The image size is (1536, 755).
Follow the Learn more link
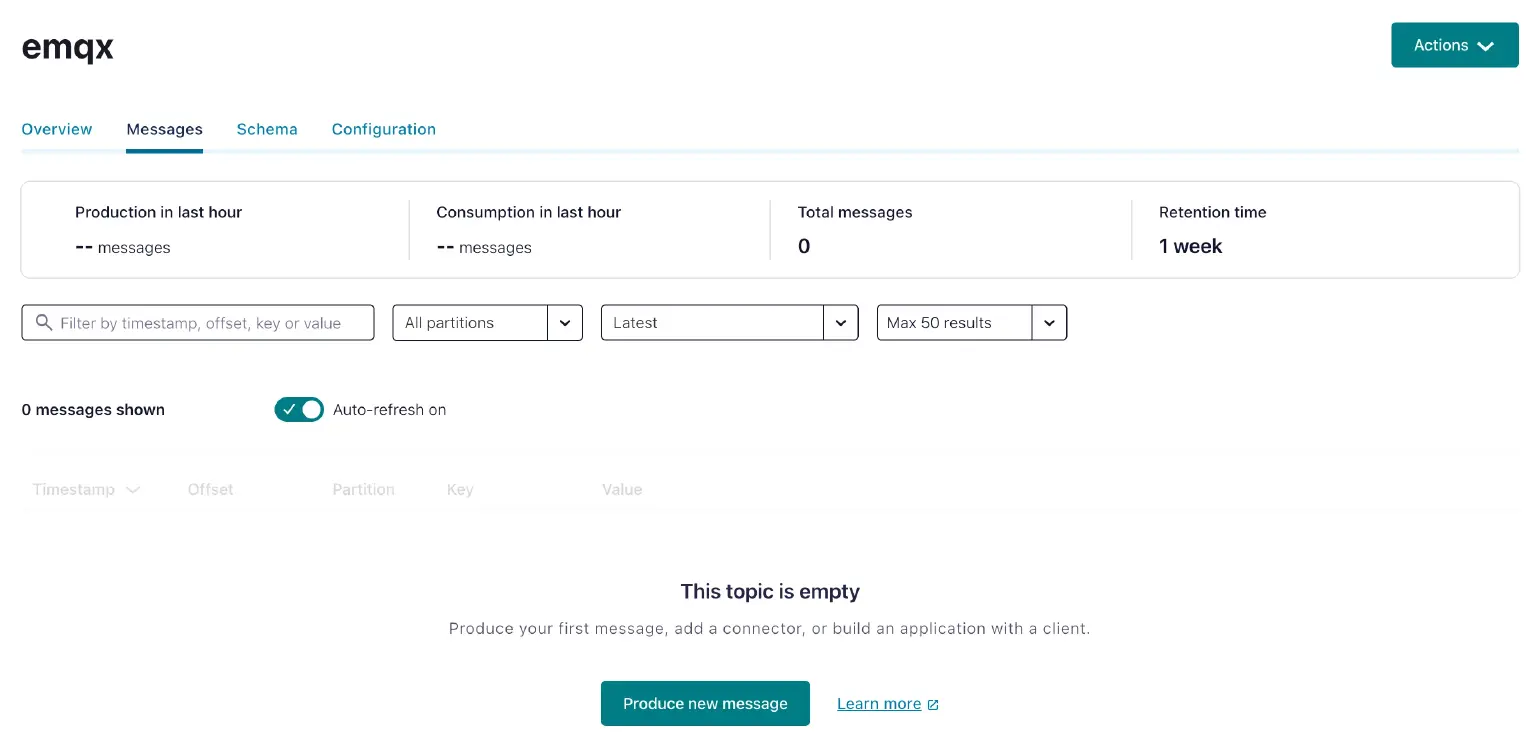tap(879, 703)
